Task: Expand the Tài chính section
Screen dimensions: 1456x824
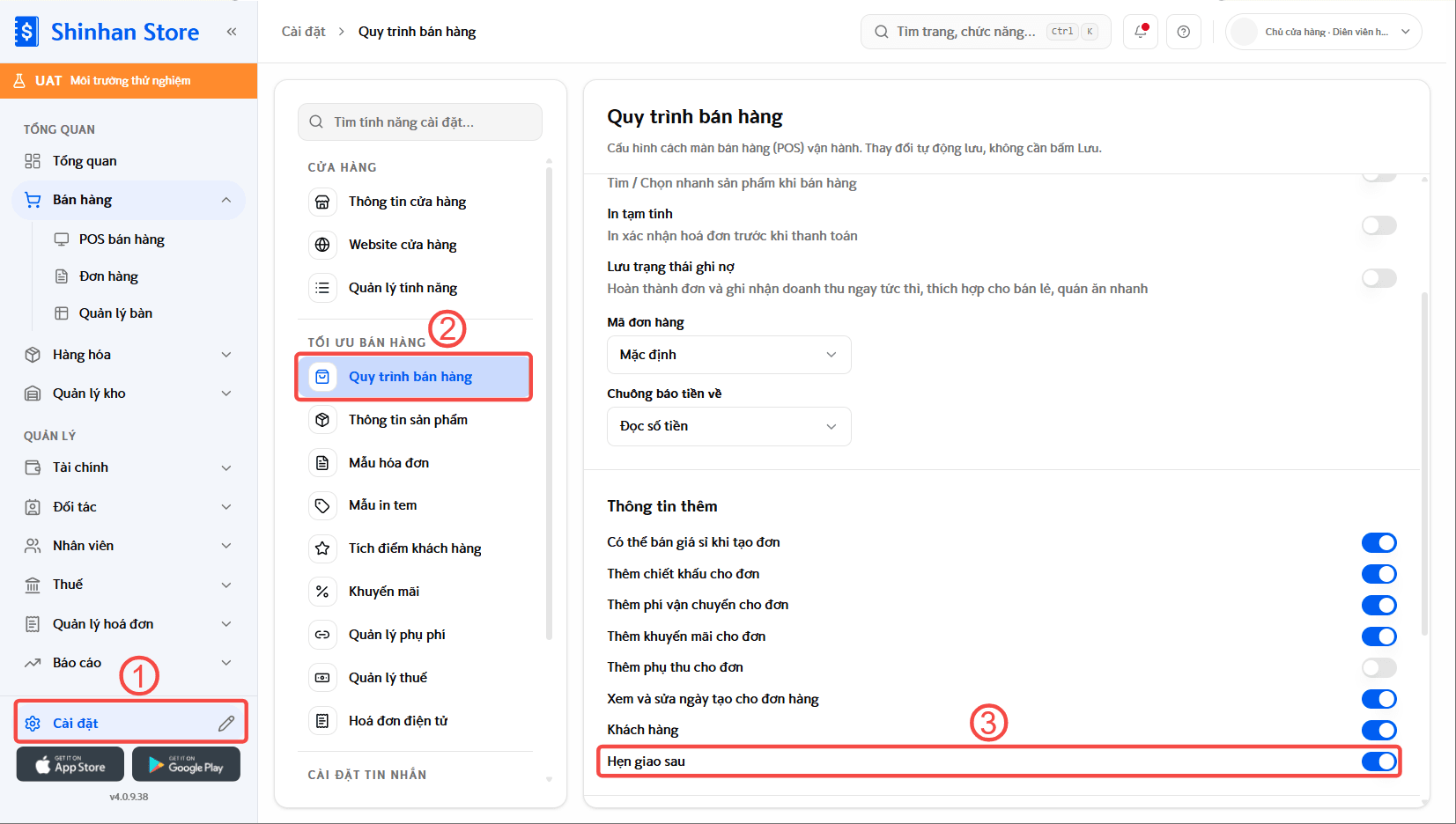Action: click(x=129, y=467)
